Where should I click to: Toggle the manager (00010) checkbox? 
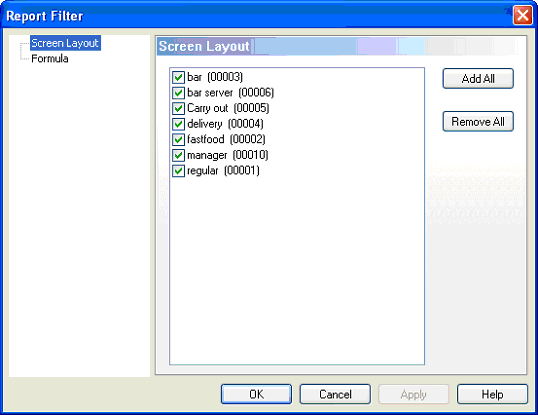[178, 155]
